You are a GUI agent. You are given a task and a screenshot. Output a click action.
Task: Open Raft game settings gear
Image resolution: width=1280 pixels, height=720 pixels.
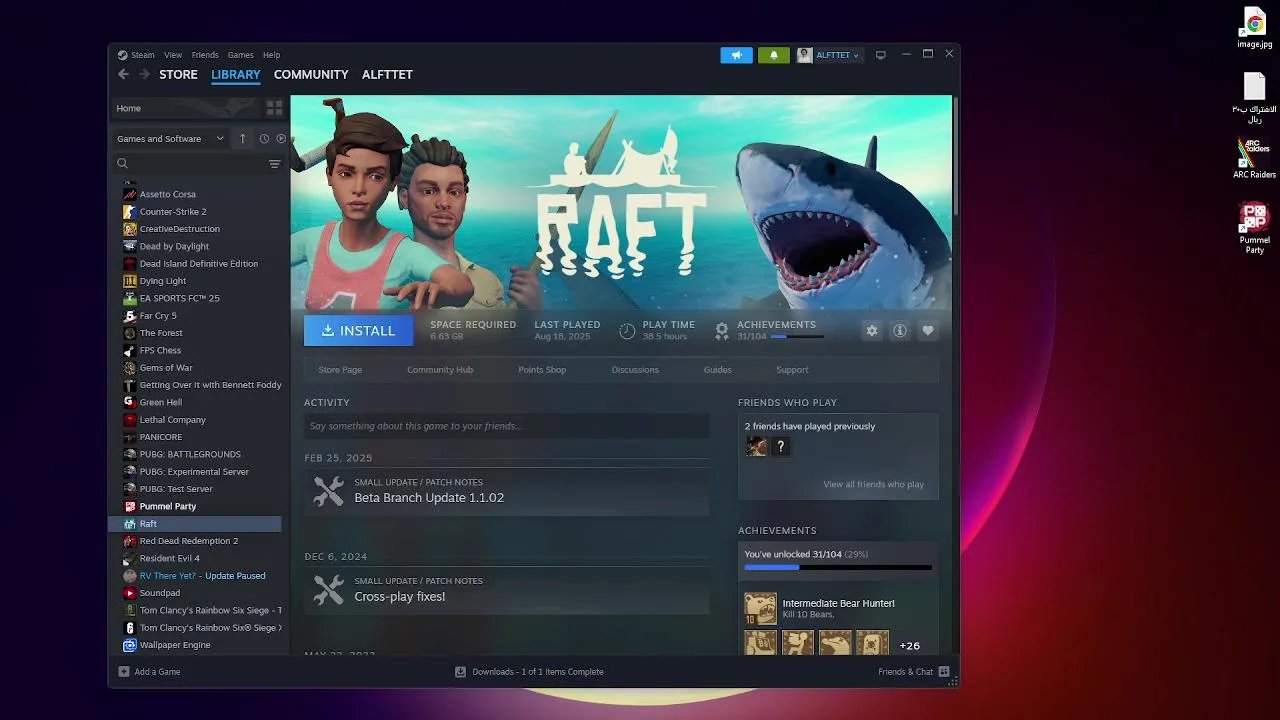coord(872,331)
